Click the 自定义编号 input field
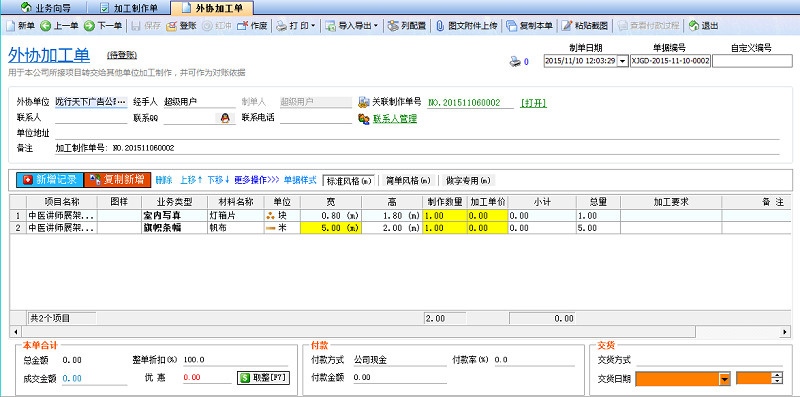The height and width of the screenshot is (397, 800). (x=752, y=61)
